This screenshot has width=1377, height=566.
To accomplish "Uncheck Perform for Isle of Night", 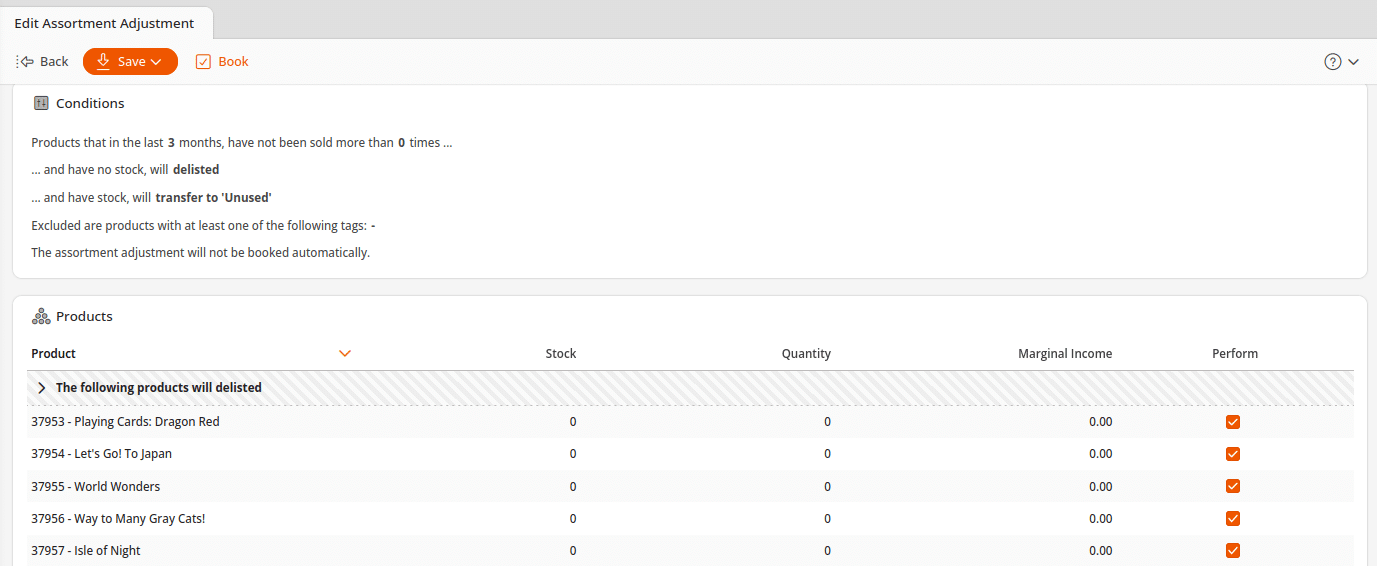I will [1233, 551].
